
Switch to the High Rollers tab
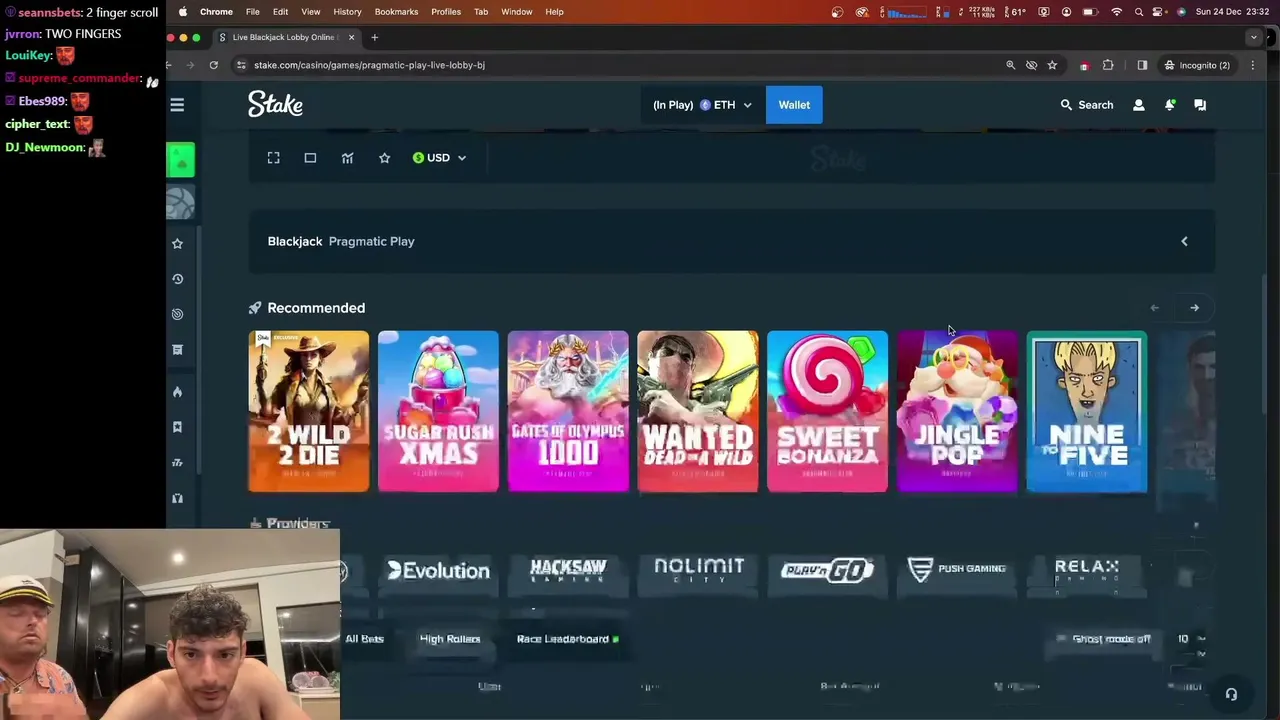(450, 639)
